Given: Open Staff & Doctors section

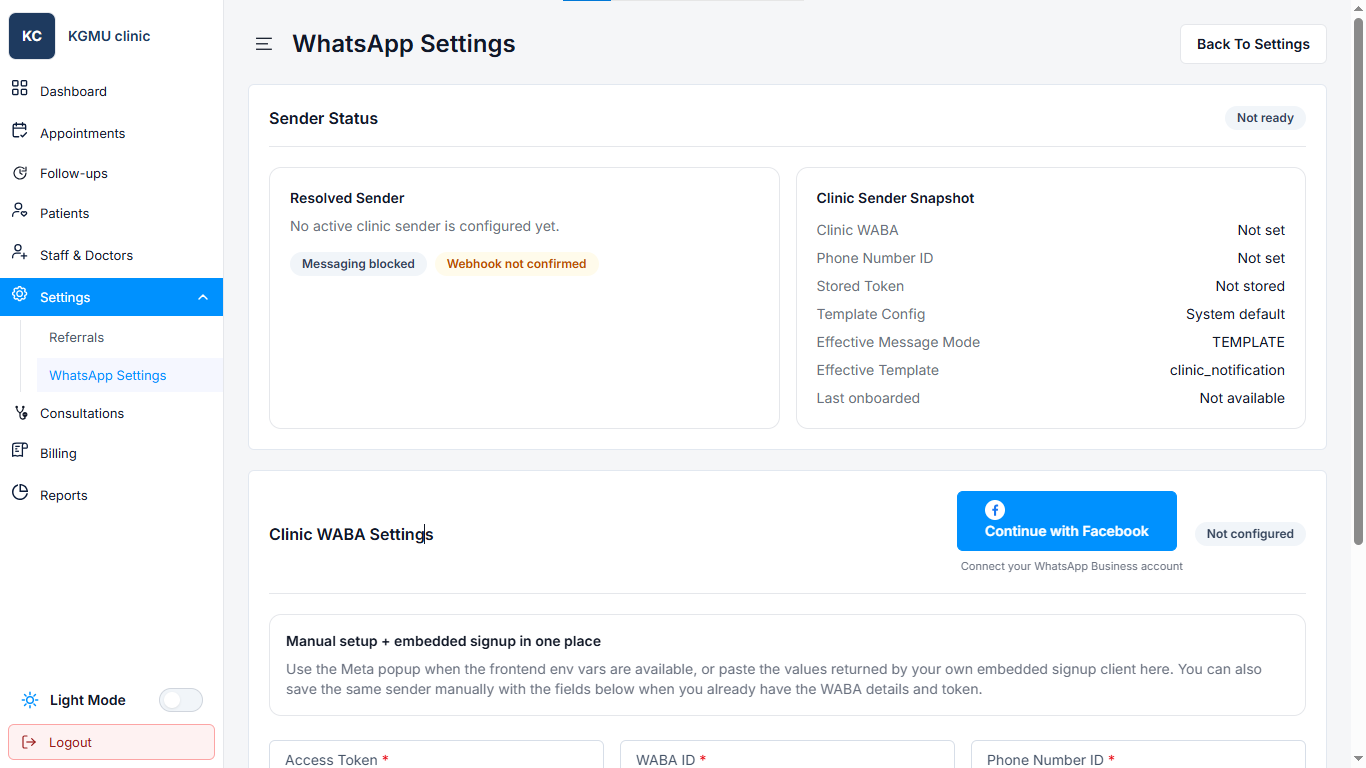Looking at the screenshot, I should [x=111, y=255].
